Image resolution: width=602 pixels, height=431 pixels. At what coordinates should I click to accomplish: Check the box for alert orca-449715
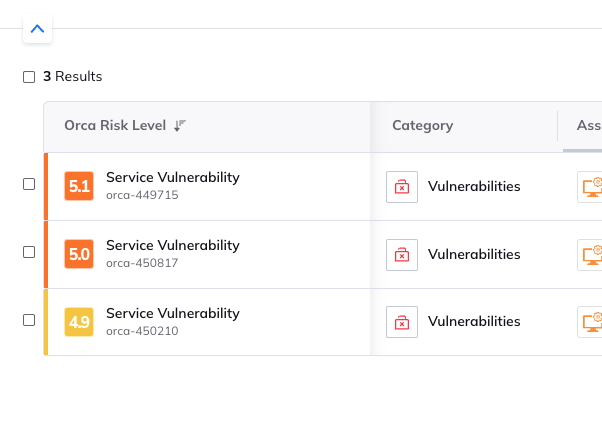[29, 184]
